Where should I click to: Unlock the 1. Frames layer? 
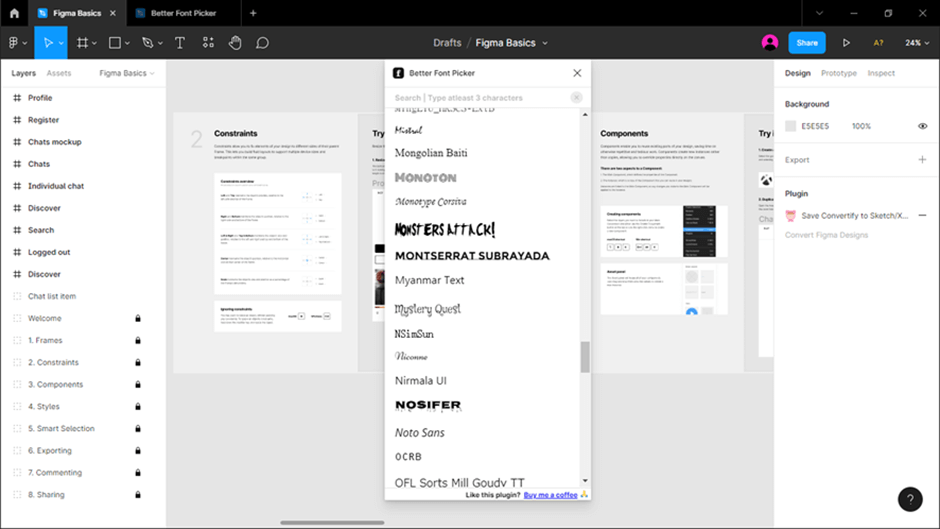coord(138,340)
